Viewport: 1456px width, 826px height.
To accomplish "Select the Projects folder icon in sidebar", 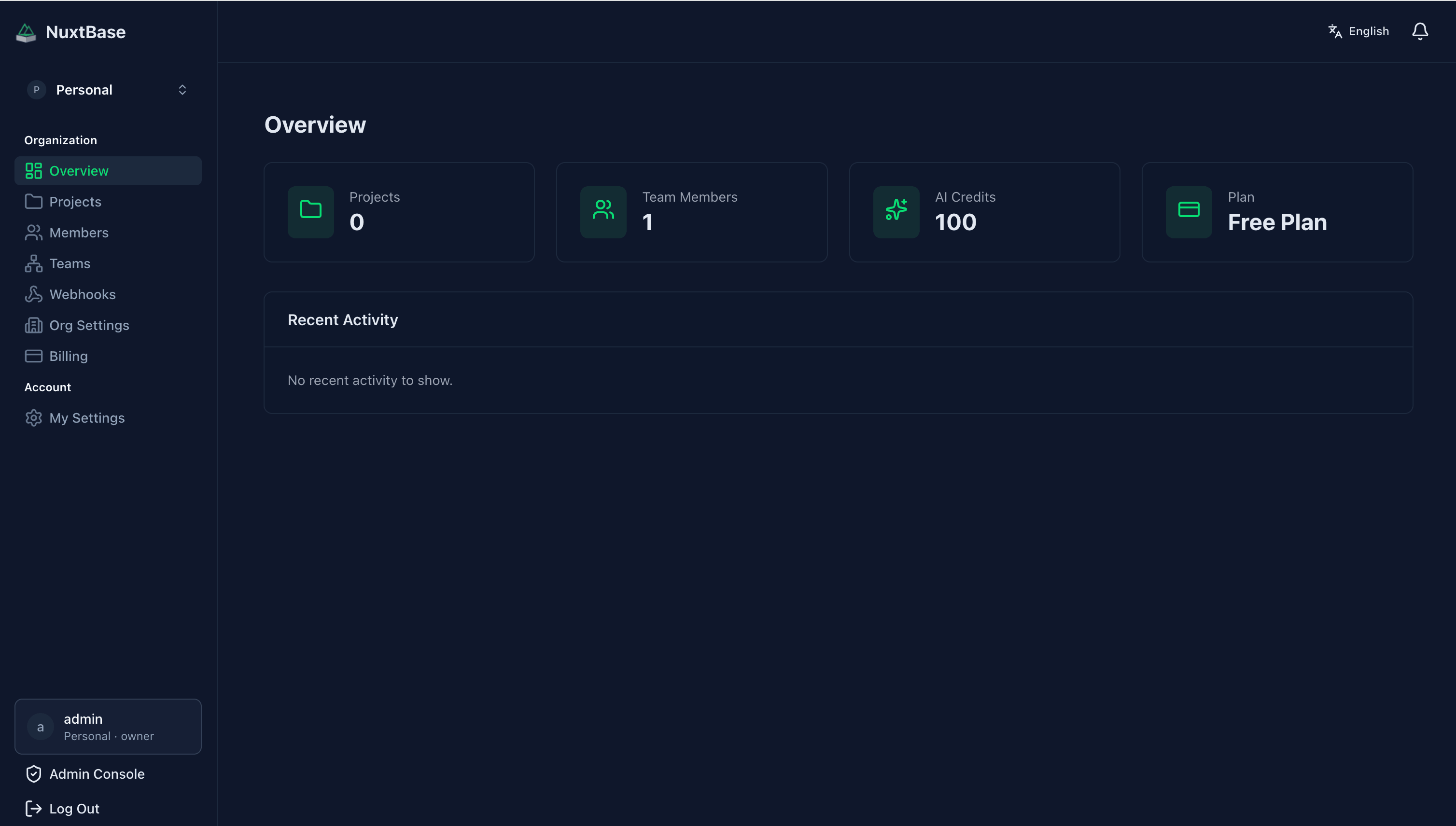I will coord(33,201).
